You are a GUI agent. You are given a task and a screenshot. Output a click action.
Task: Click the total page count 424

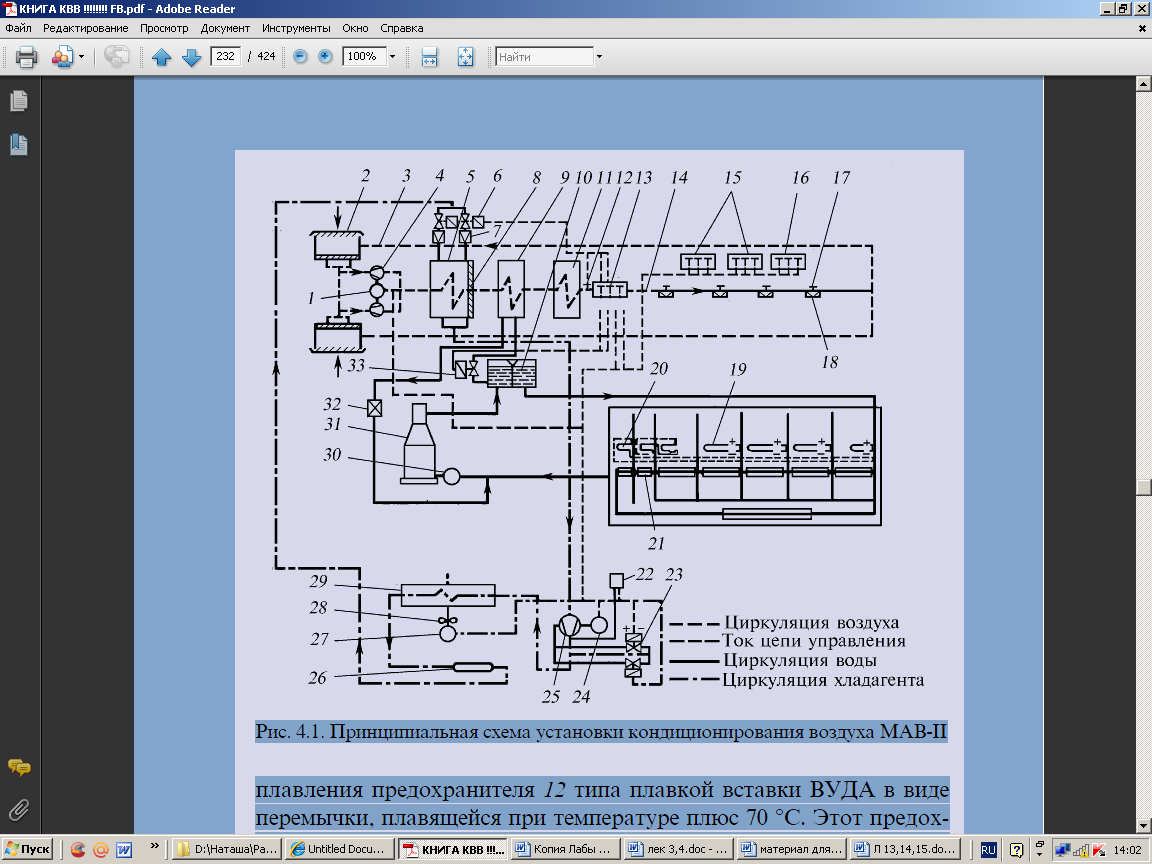pyautogui.click(x=266, y=57)
